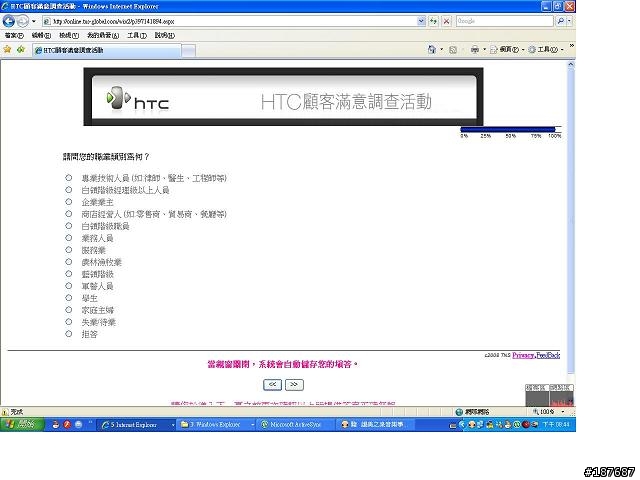Click the RSS feeds icon

453,50
